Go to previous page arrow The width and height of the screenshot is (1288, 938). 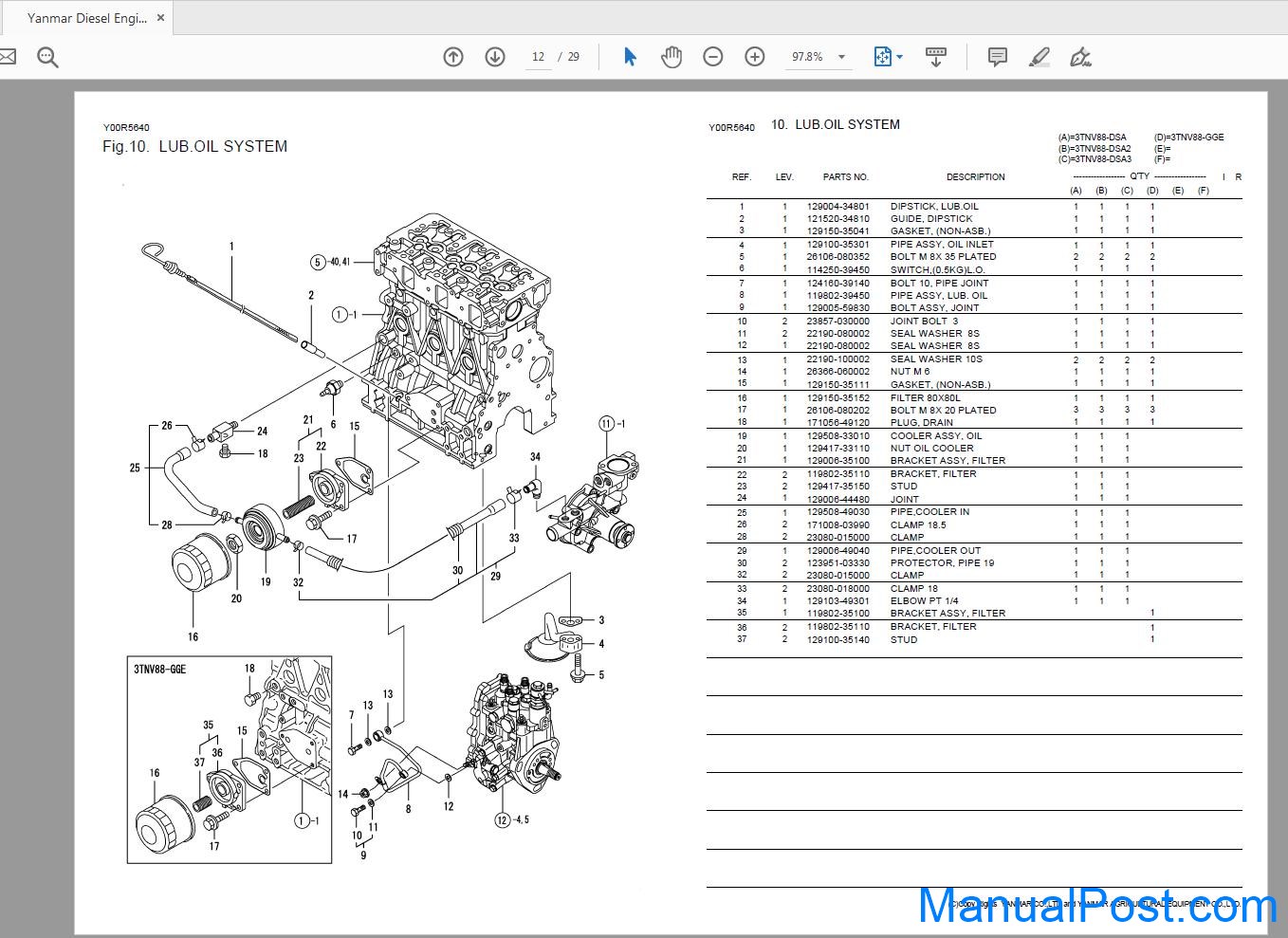tap(453, 57)
